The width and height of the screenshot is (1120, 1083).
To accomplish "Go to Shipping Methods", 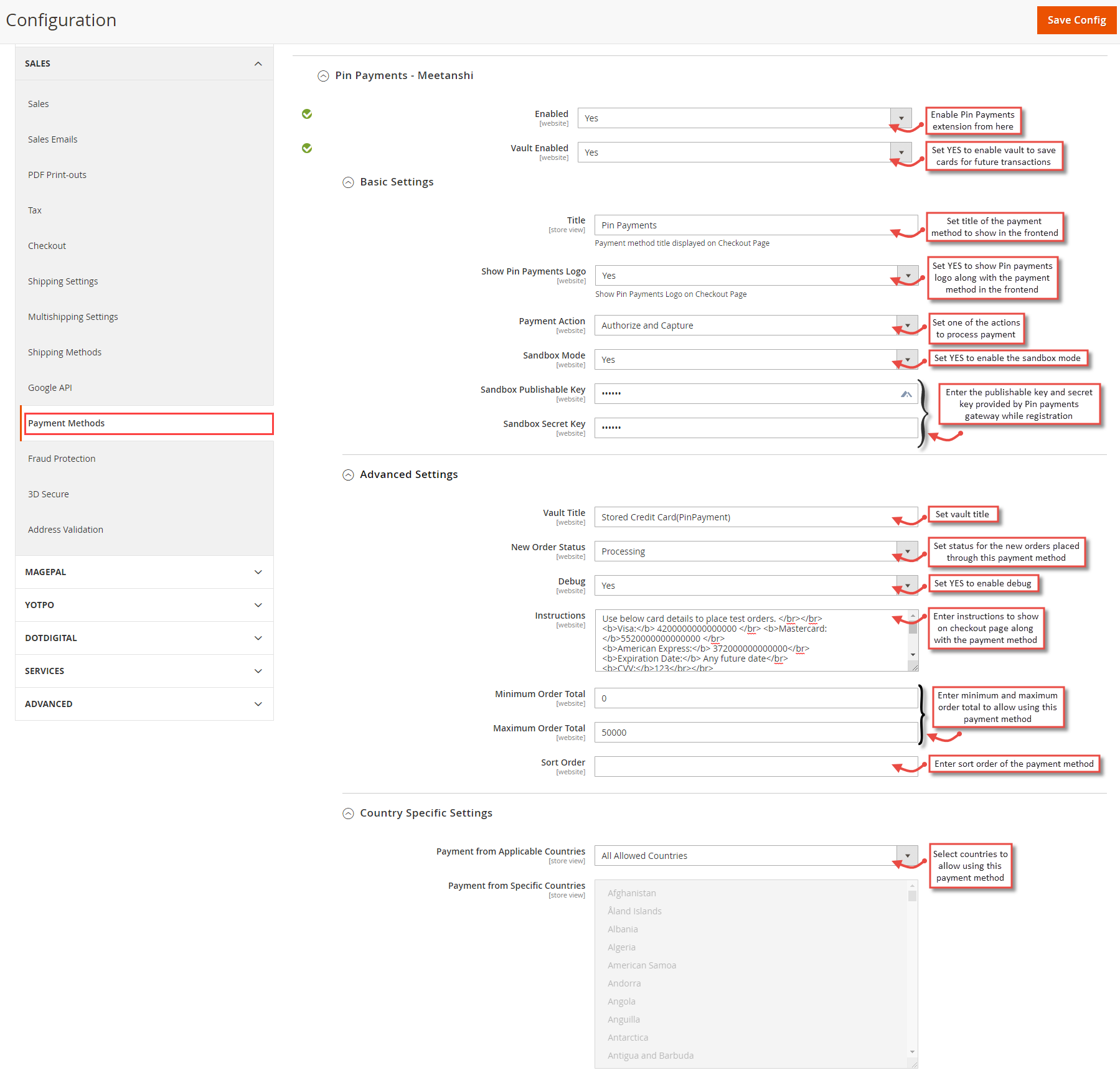I will (x=65, y=352).
